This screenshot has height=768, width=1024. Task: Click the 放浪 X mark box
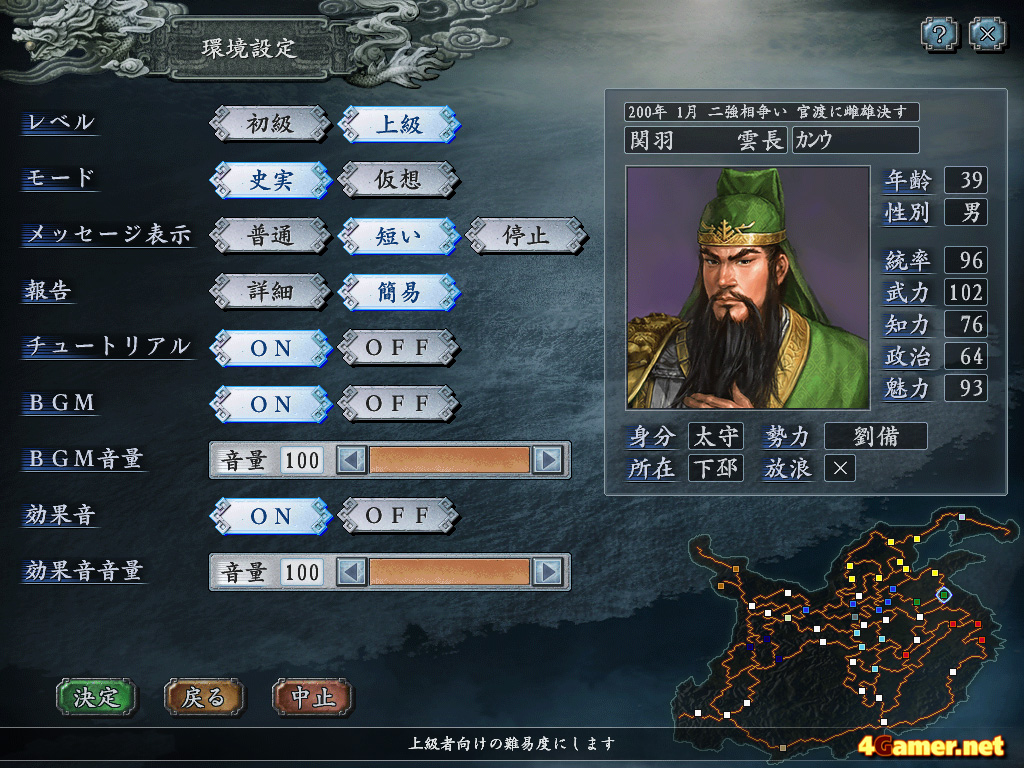point(840,468)
